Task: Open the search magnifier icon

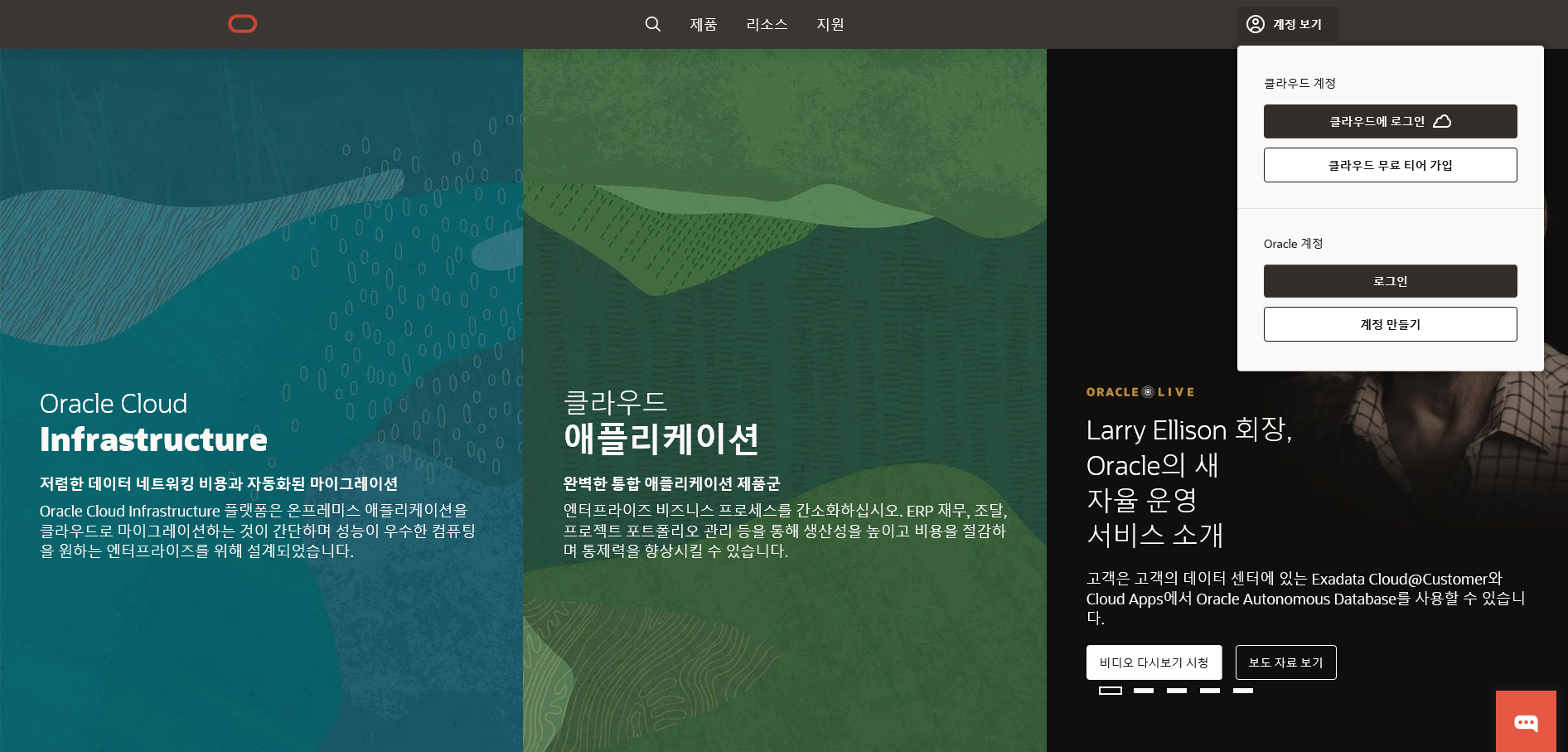Action: [653, 24]
